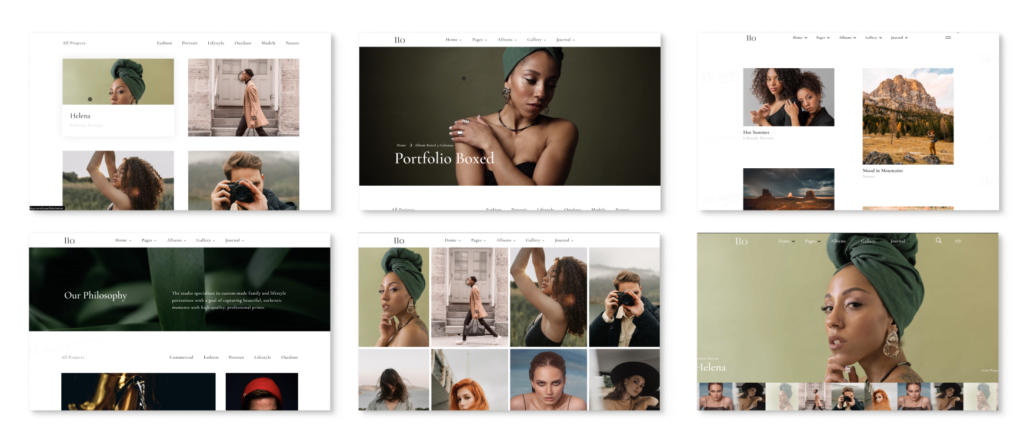Open woman in black hat photo in grid
The image size is (1024, 434).
pos(624,380)
